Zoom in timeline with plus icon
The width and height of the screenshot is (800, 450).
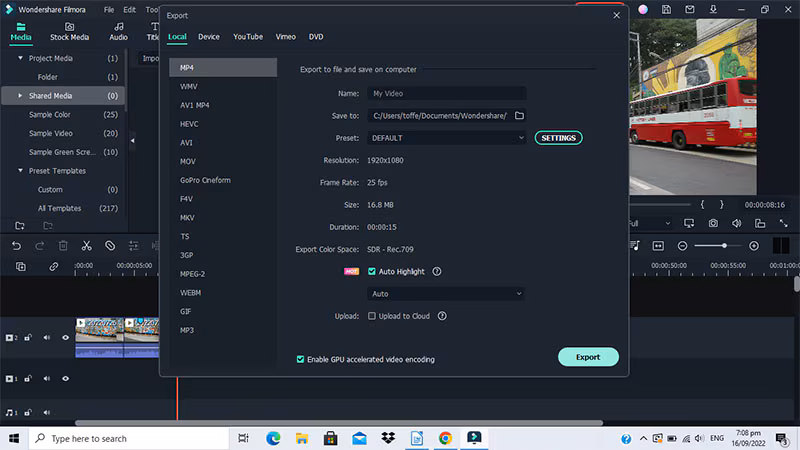[754, 246]
